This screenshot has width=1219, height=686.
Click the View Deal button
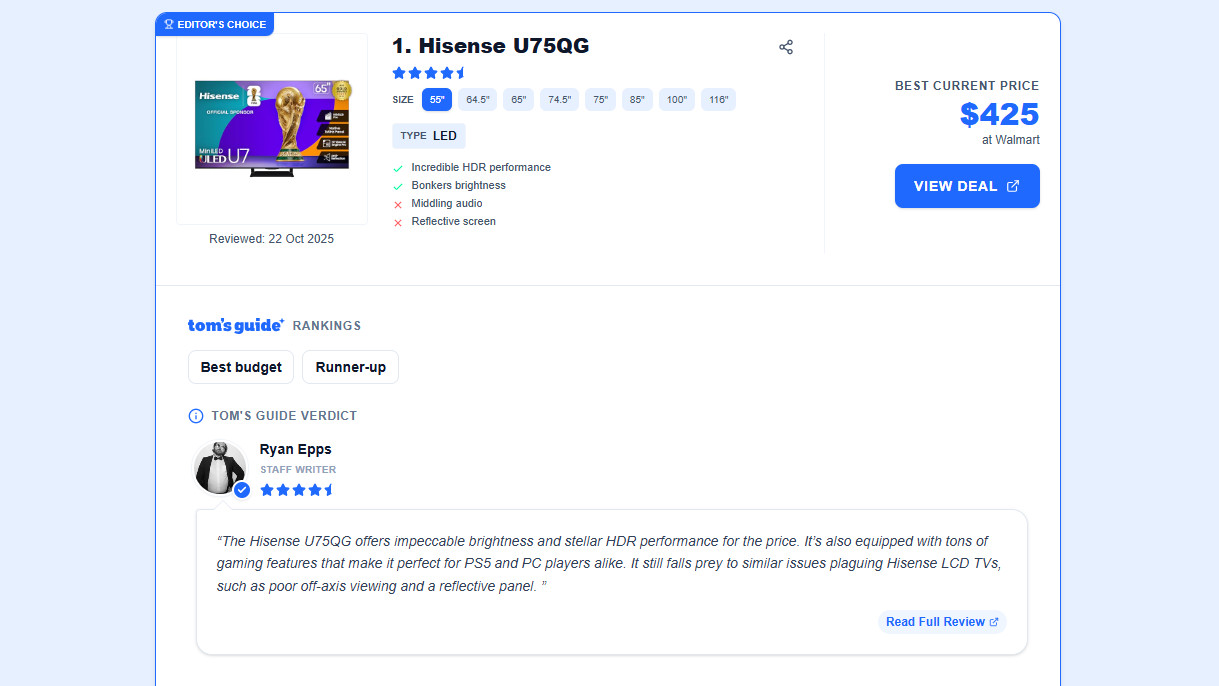[x=966, y=186]
